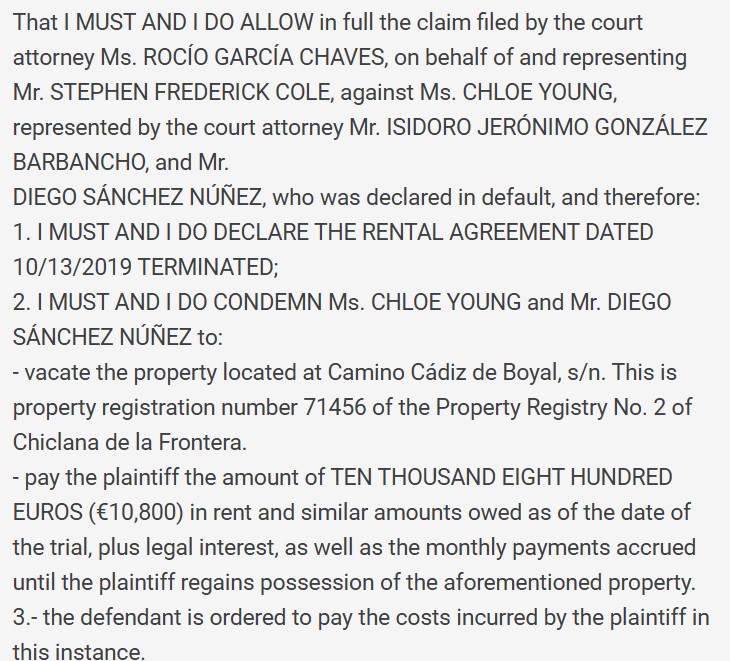Click the word TERMINATED

pyautogui.click(x=206, y=267)
